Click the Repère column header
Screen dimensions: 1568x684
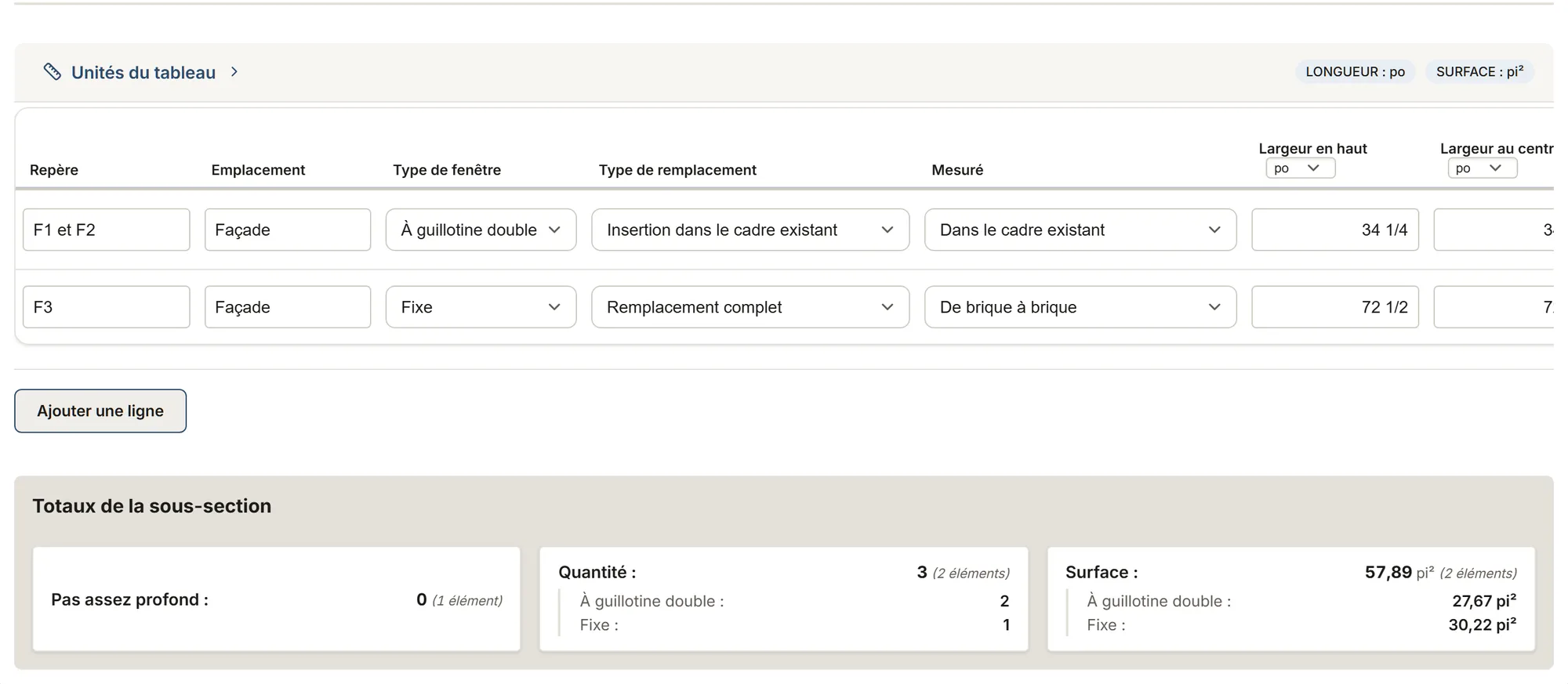click(x=54, y=170)
